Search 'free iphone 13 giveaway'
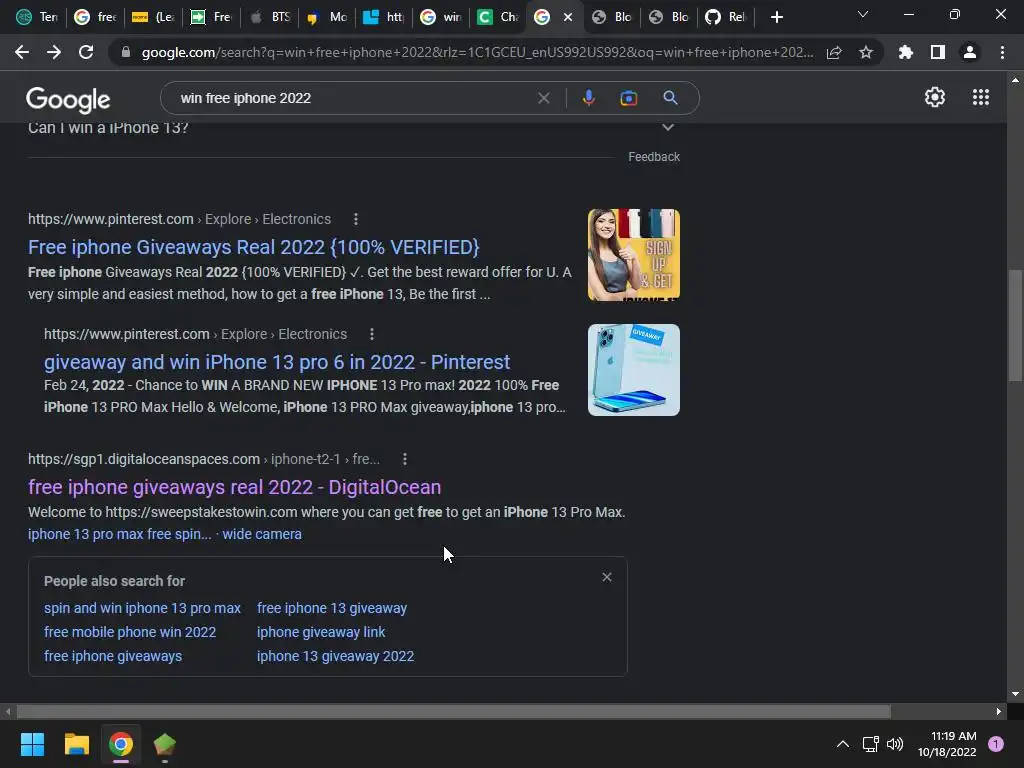1024x768 pixels. coord(332,608)
